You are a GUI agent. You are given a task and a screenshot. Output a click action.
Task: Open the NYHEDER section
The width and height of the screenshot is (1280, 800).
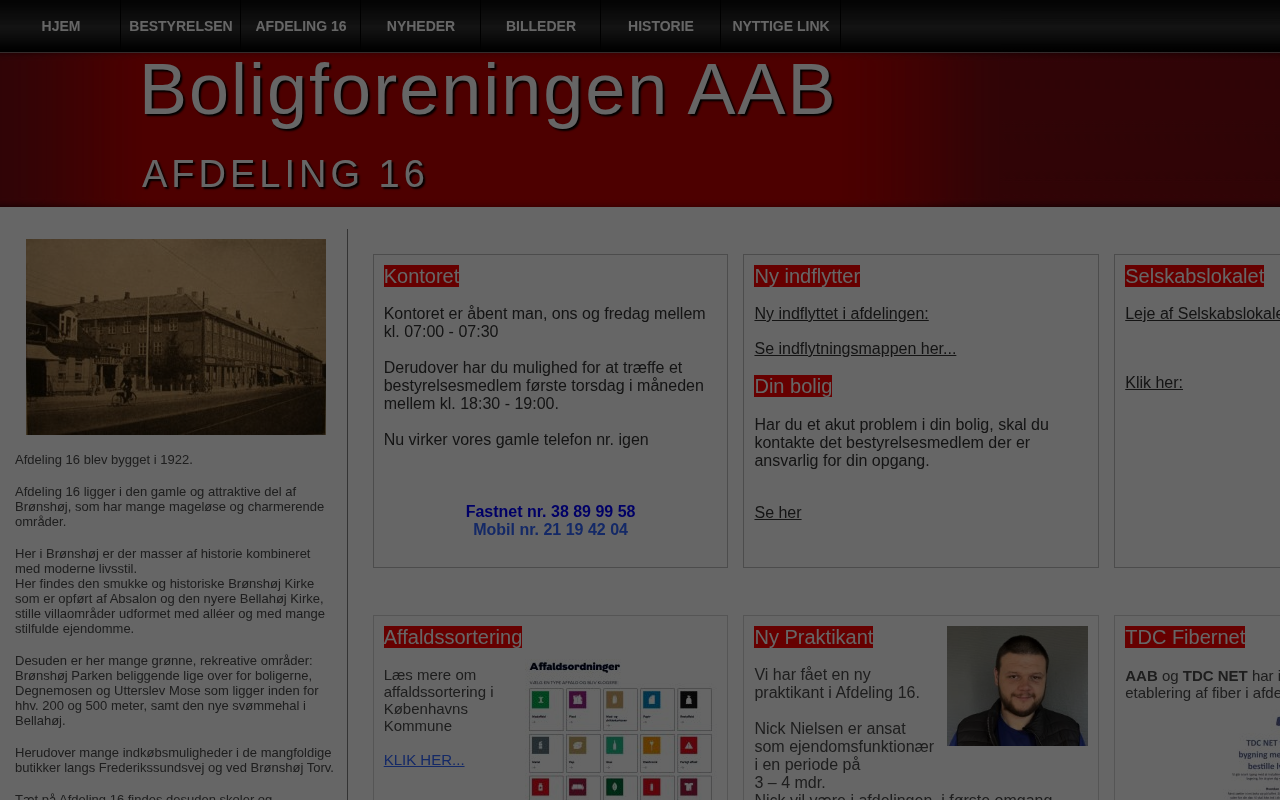[x=421, y=26]
